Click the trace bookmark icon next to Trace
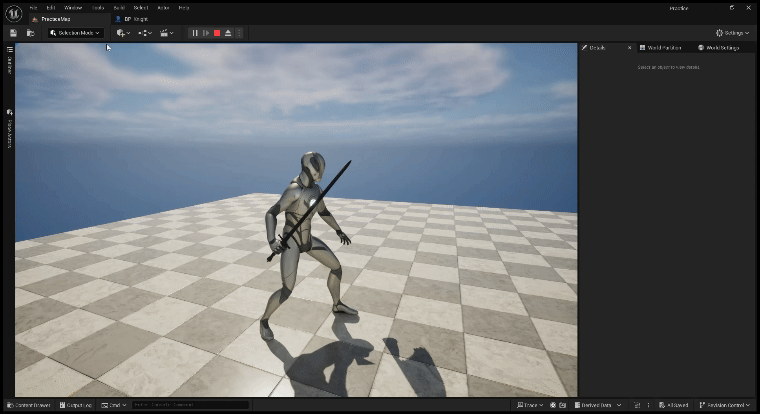 click(553, 405)
